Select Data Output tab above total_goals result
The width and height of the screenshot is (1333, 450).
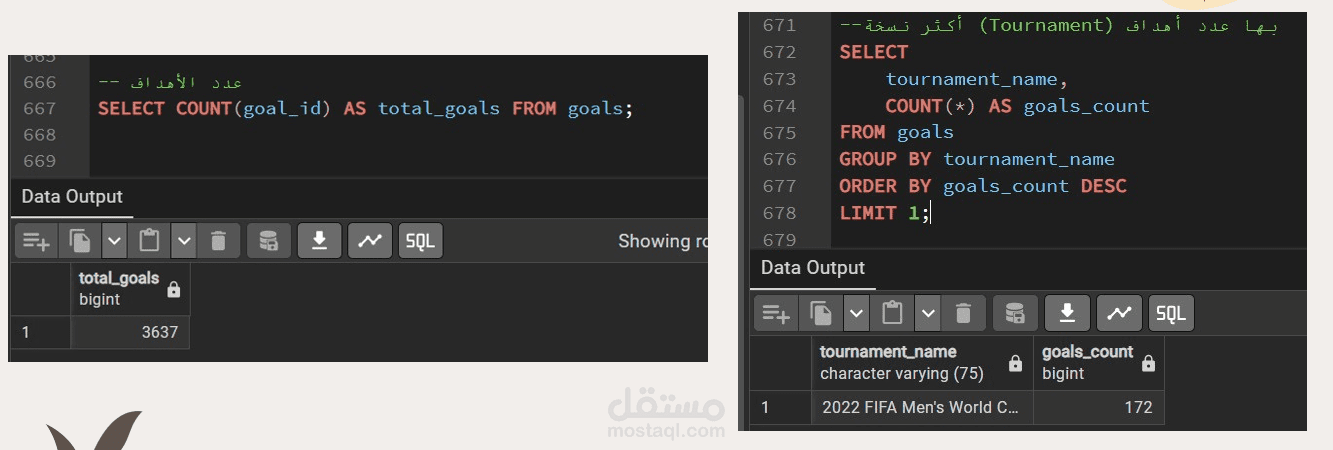(x=72, y=197)
